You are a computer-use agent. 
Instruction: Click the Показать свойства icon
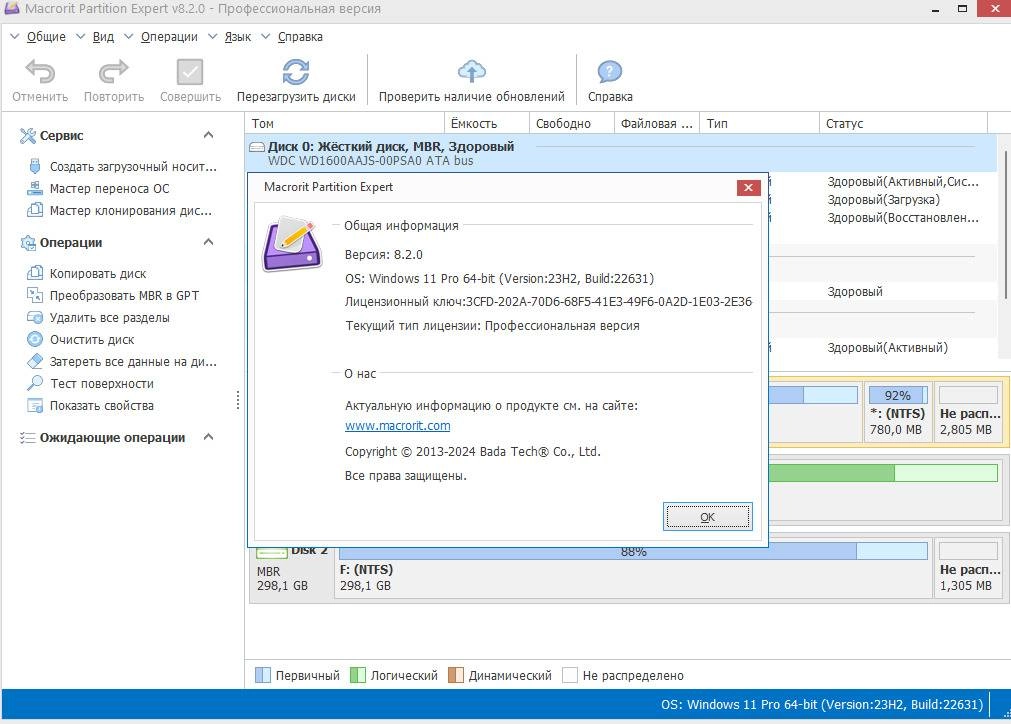35,406
